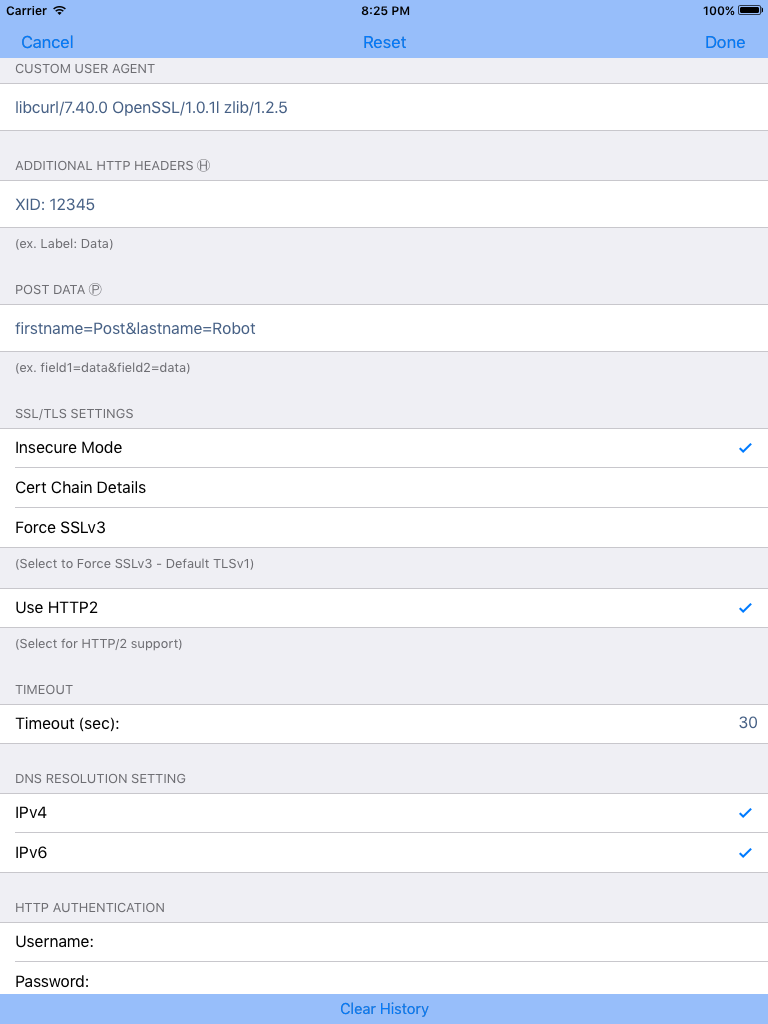Select the Password authentication field

coord(384,978)
